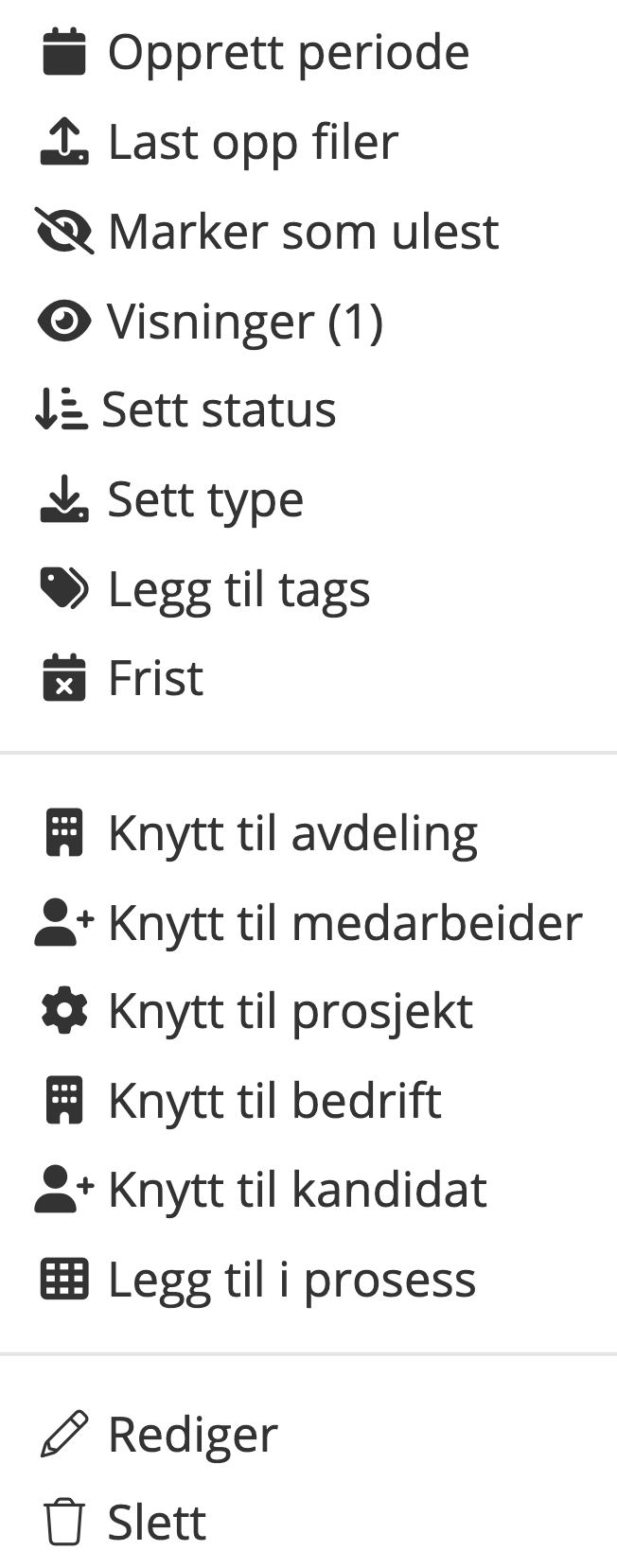Select Knytt til kandidat

click(x=297, y=1190)
